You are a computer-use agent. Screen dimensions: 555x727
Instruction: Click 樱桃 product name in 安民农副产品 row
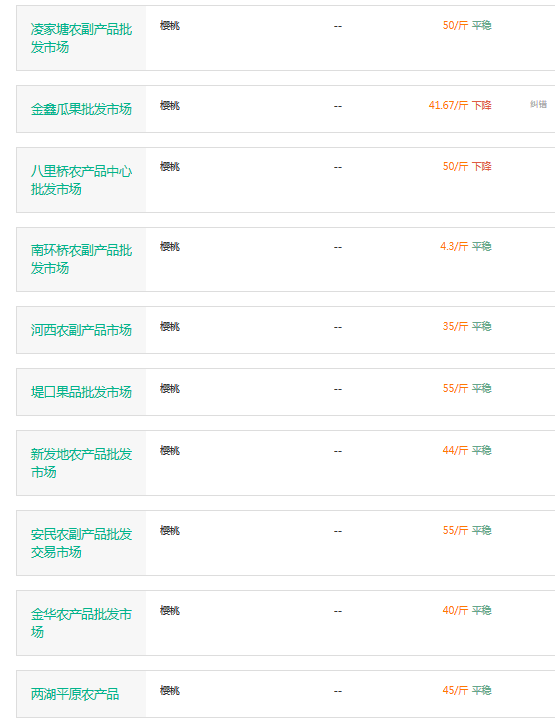(170, 530)
